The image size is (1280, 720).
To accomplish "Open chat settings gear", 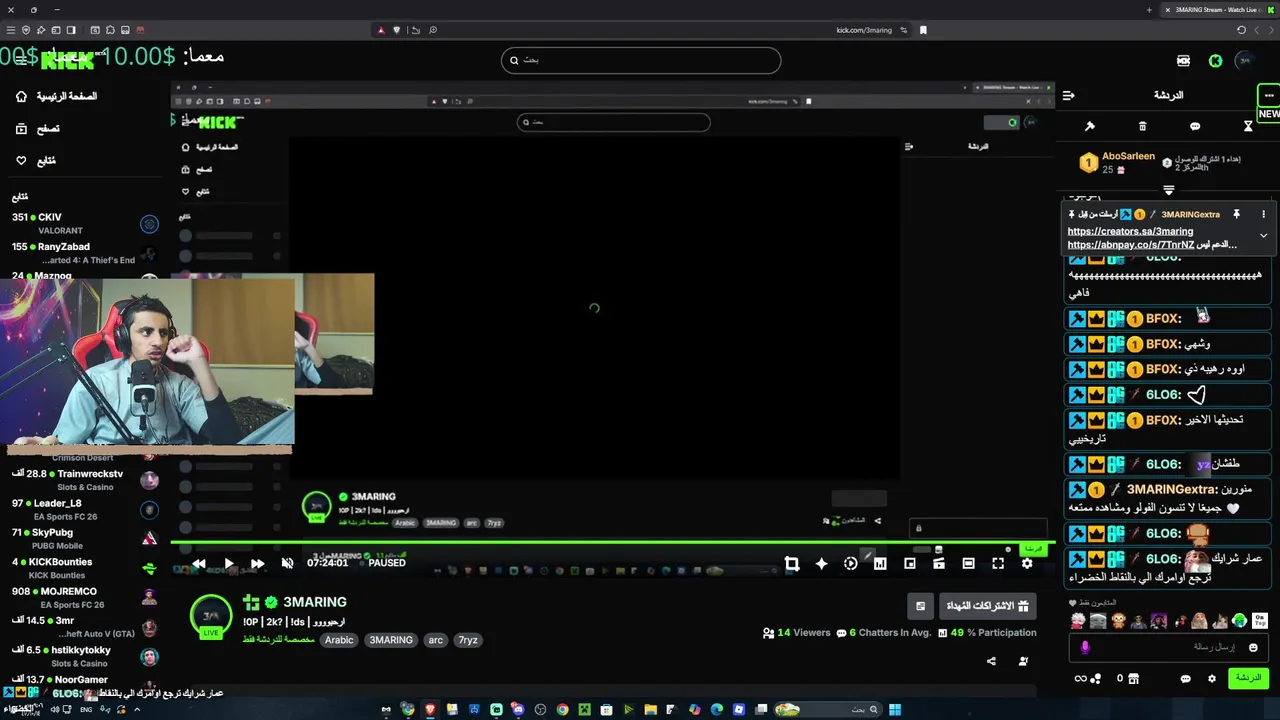I will (1212, 679).
